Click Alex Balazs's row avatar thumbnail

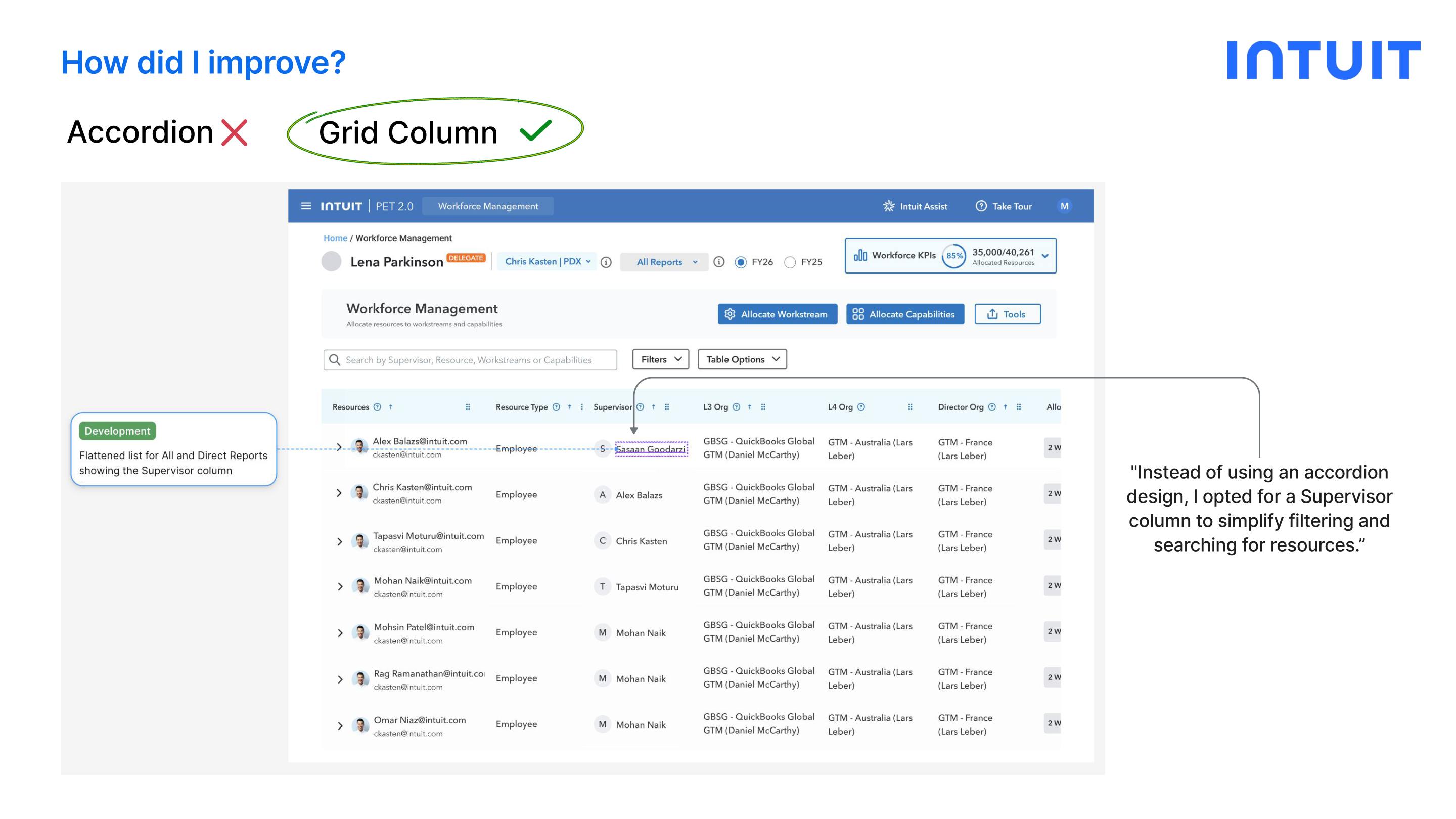coord(360,446)
